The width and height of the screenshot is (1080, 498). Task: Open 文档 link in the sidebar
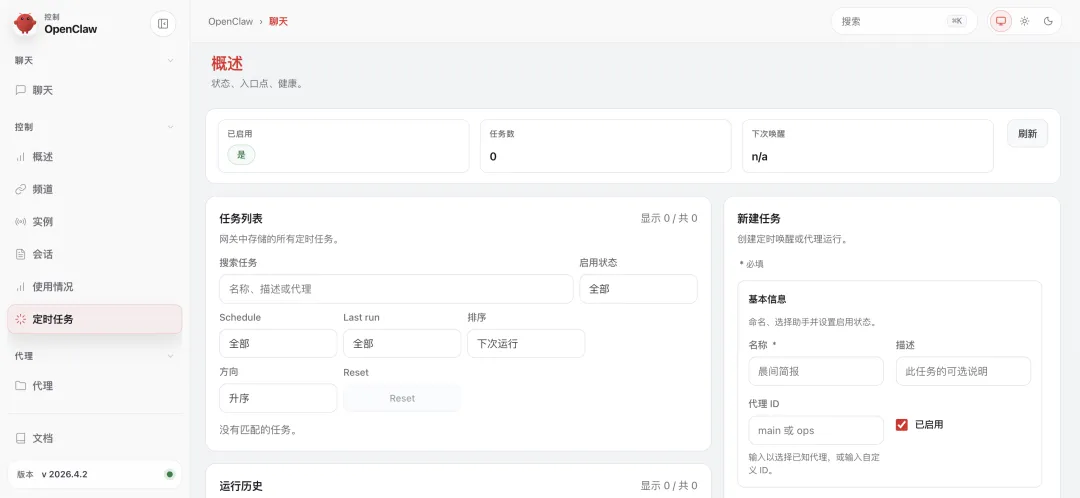click(95, 438)
